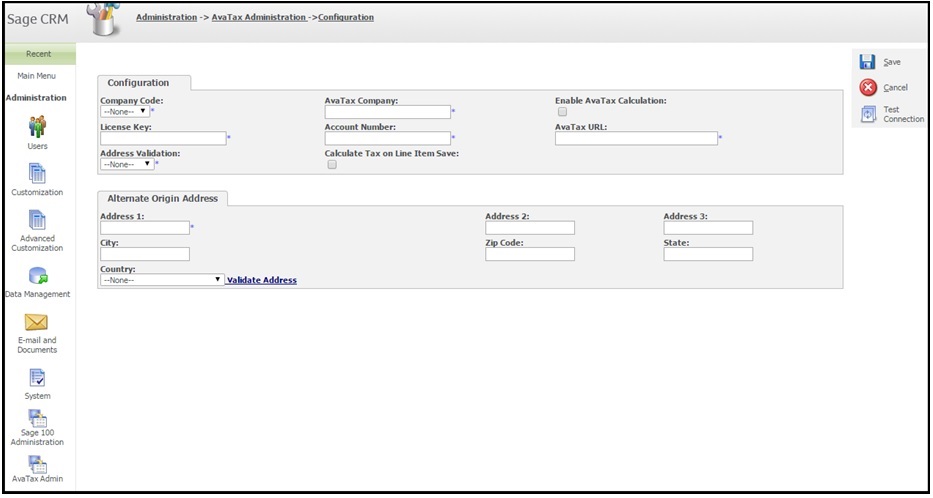Click the Sage CRM logo text
The image size is (933, 498).
(x=37, y=19)
